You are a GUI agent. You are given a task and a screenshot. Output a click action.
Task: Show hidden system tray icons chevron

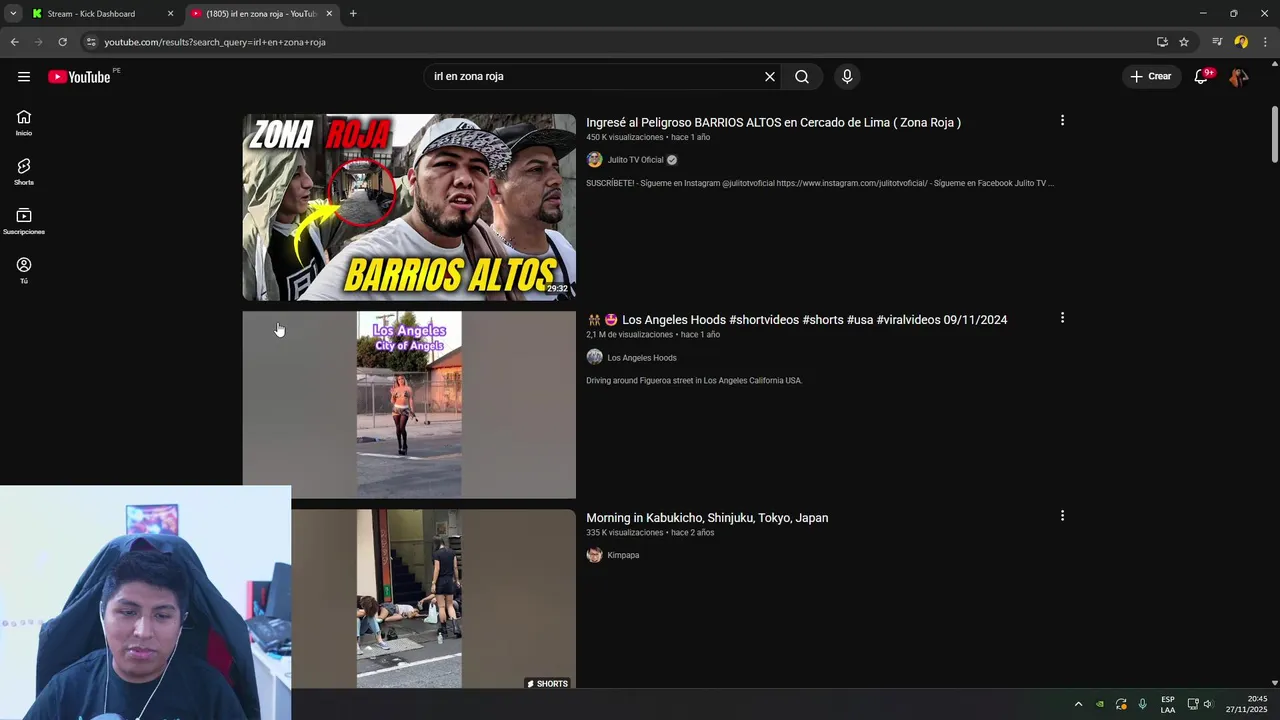click(1078, 704)
